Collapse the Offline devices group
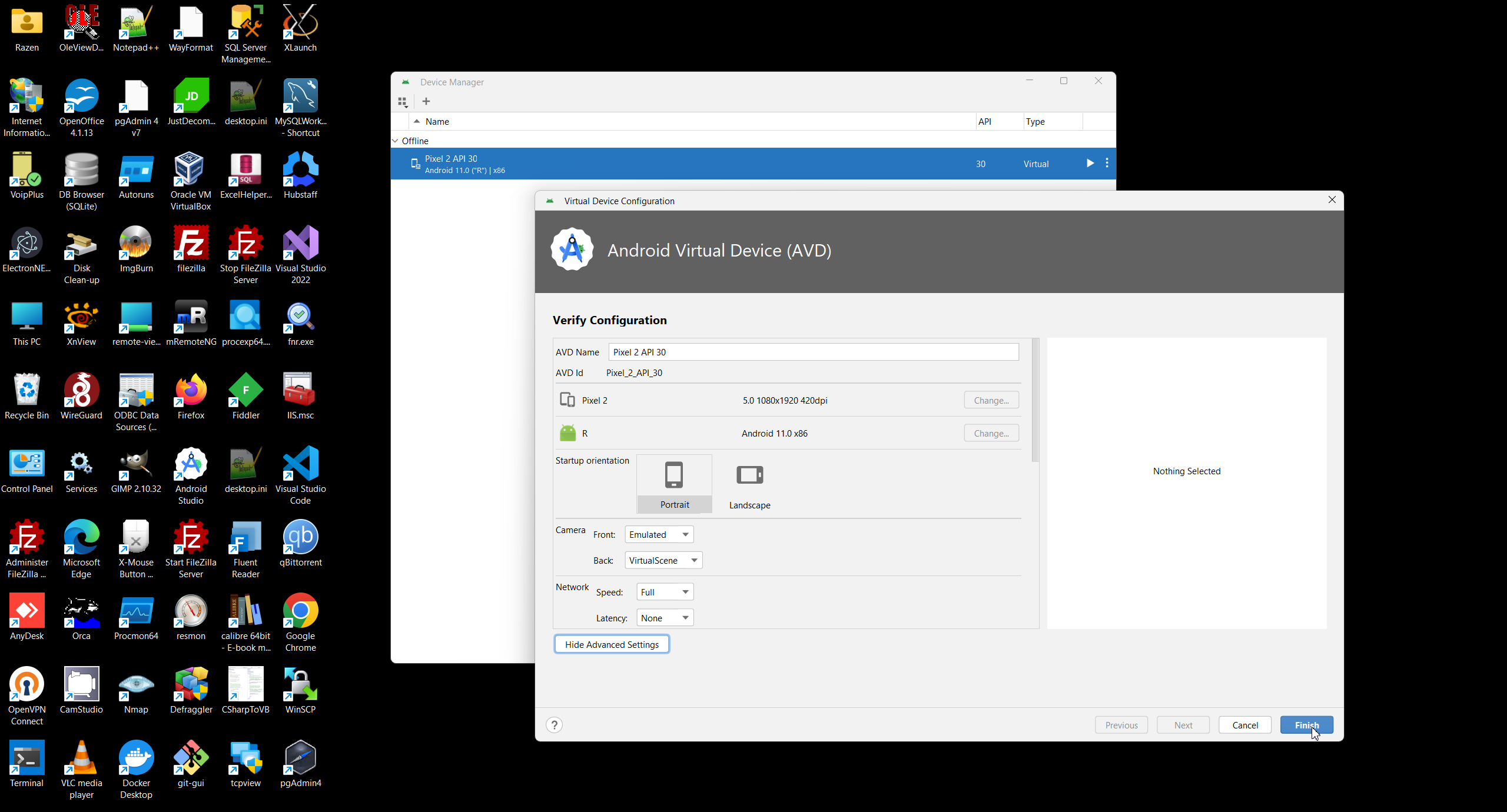The image size is (1507, 812). click(x=396, y=141)
